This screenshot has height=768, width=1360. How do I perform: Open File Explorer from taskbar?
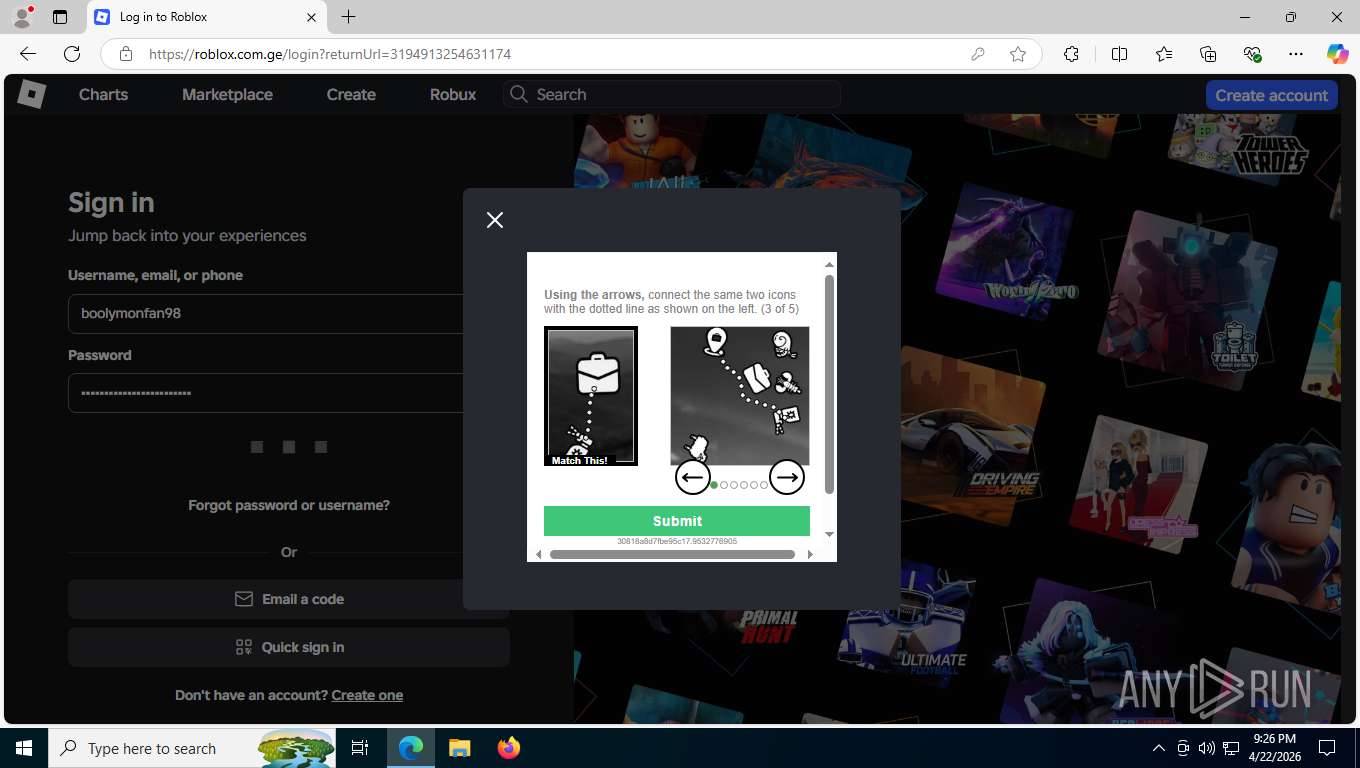[x=459, y=748]
